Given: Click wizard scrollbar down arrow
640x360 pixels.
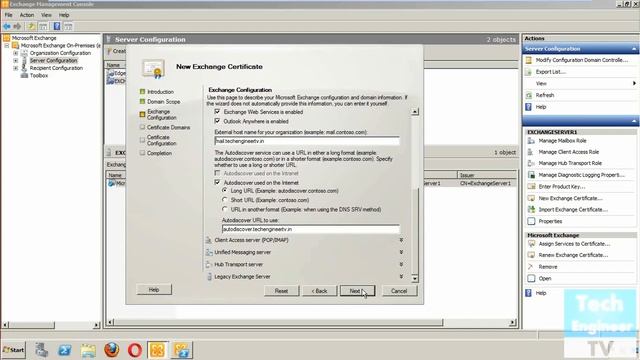Looking at the screenshot, I should click(415, 279).
